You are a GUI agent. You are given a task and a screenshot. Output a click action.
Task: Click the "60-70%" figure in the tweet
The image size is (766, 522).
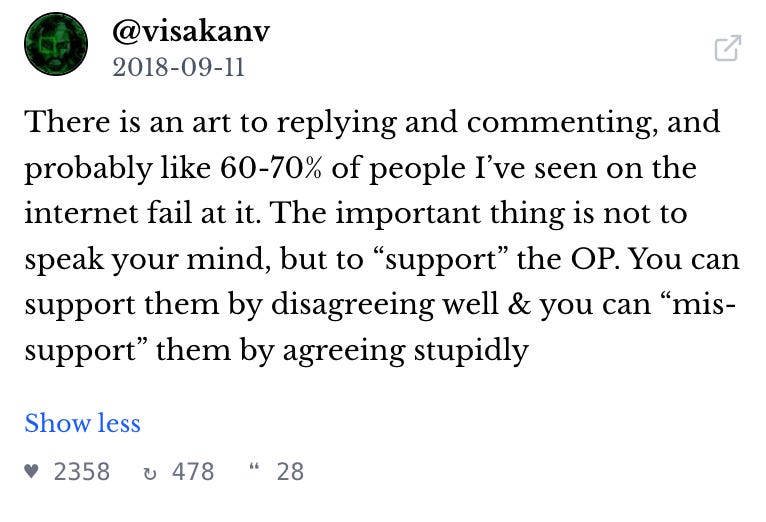pos(272,169)
